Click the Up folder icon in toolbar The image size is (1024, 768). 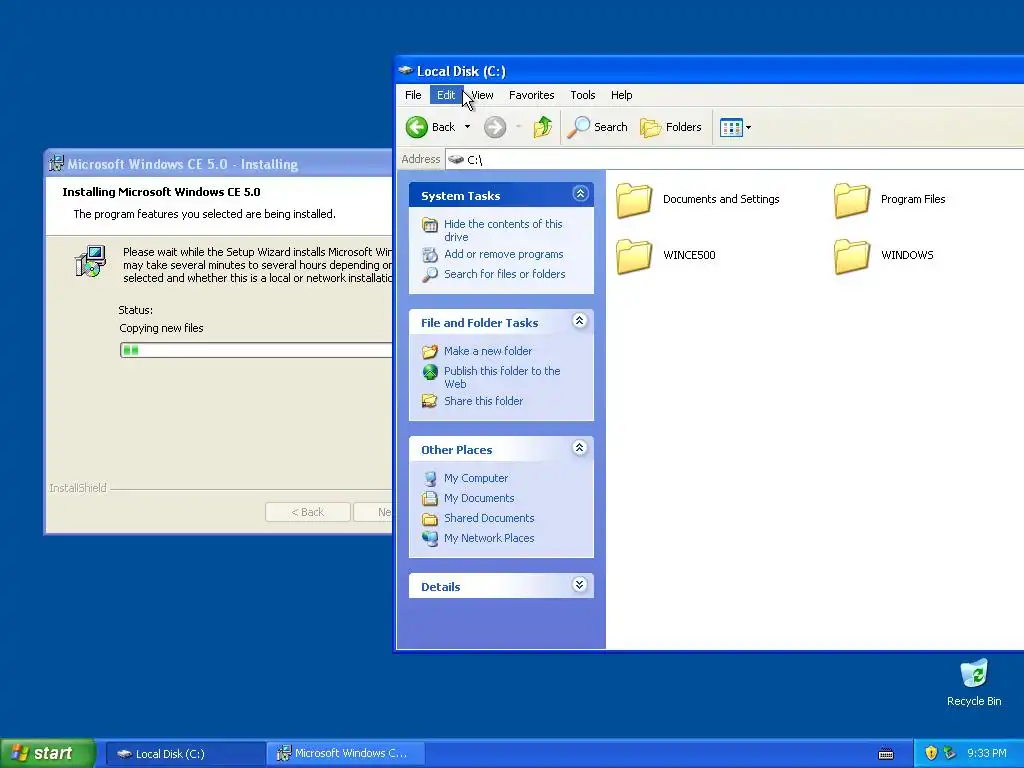pyautogui.click(x=542, y=127)
